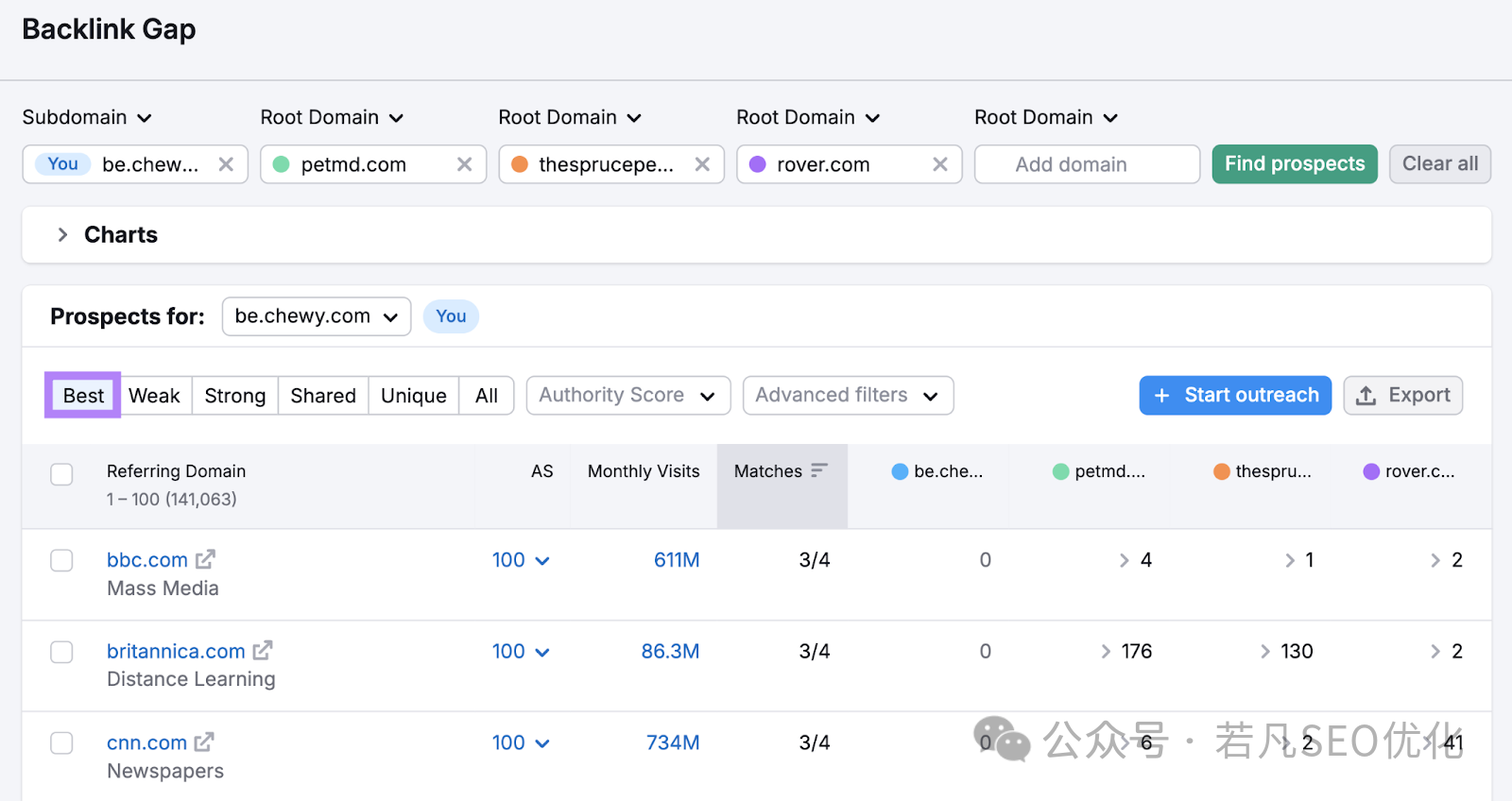This screenshot has height=801, width=1512.
Task: Open the Advanced filters dropdown
Action: 848,396
